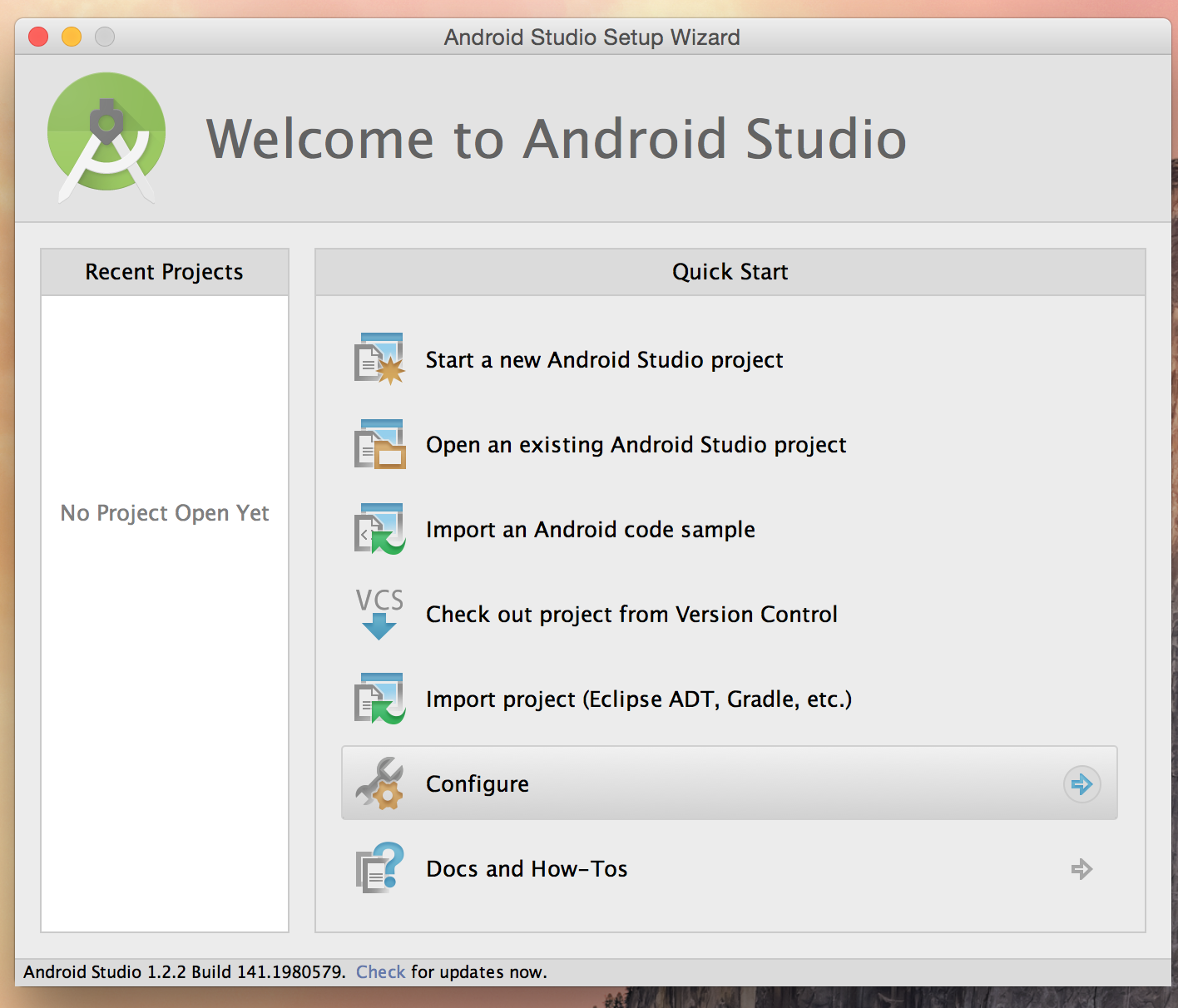
Task: Click the Docs question mark icon
Action: click(x=379, y=868)
